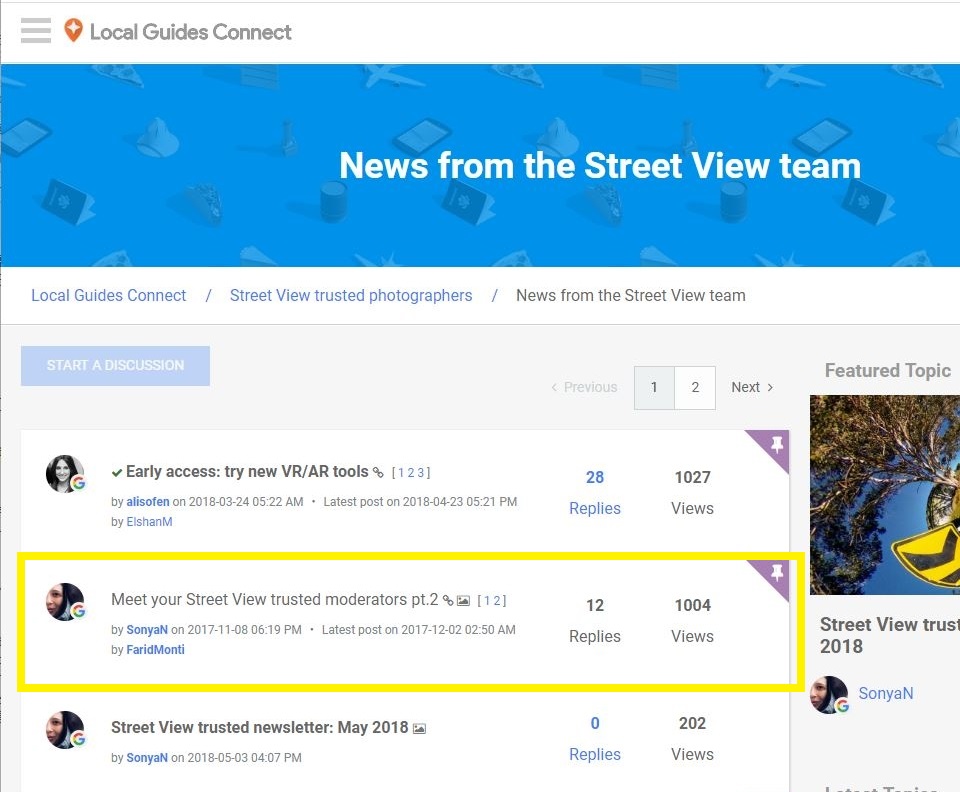Open SonyaN's profile under Featured Topic
Screen dimensions: 960x792
(x=885, y=693)
